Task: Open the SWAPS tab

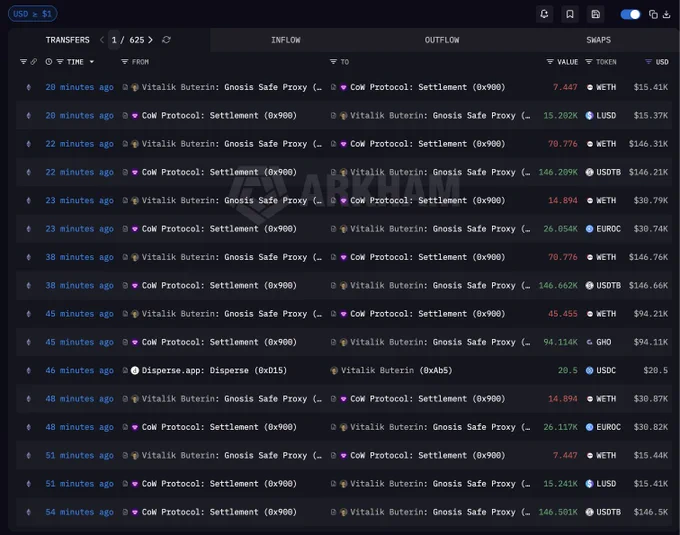Action: (x=598, y=40)
